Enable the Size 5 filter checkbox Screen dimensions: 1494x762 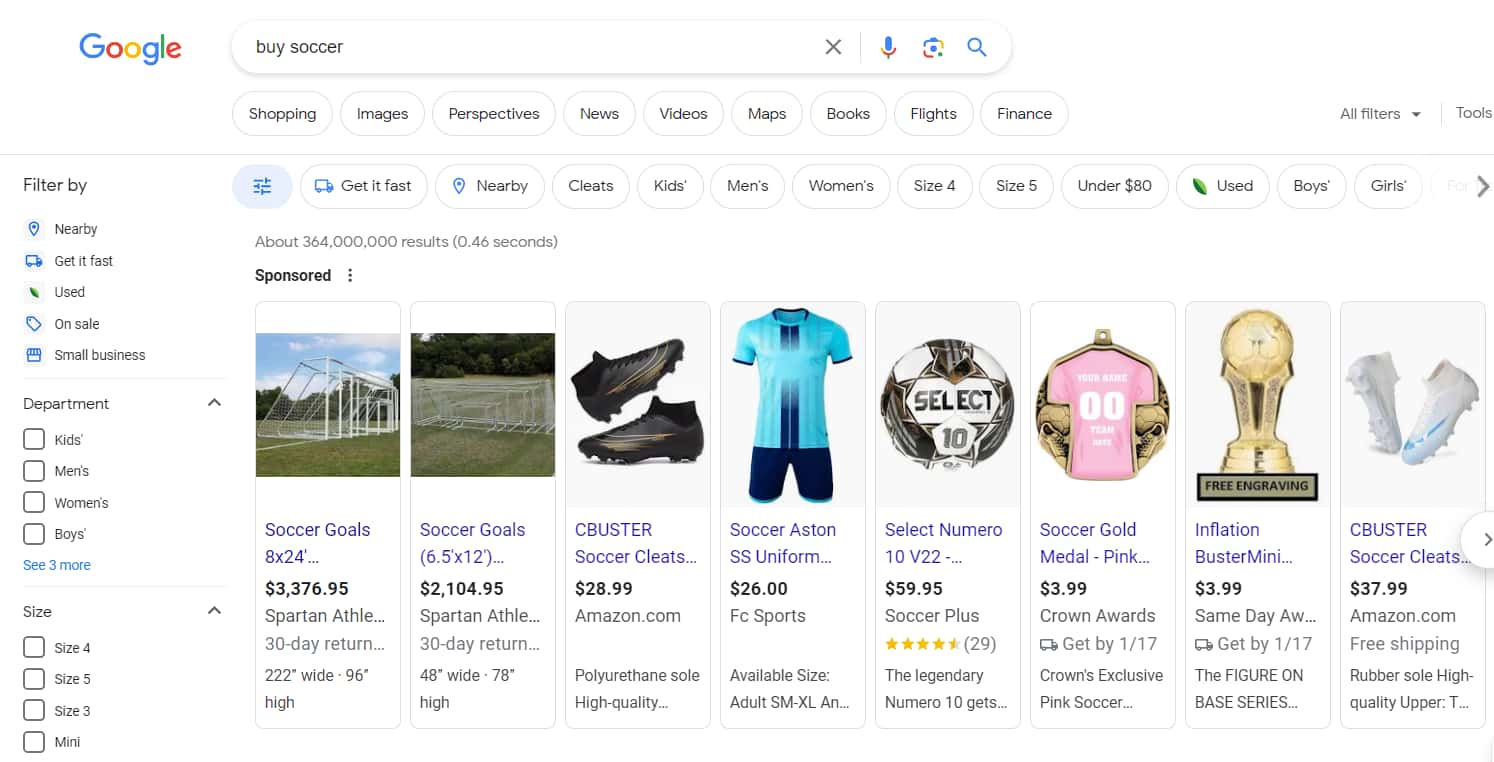tap(33, 679)
